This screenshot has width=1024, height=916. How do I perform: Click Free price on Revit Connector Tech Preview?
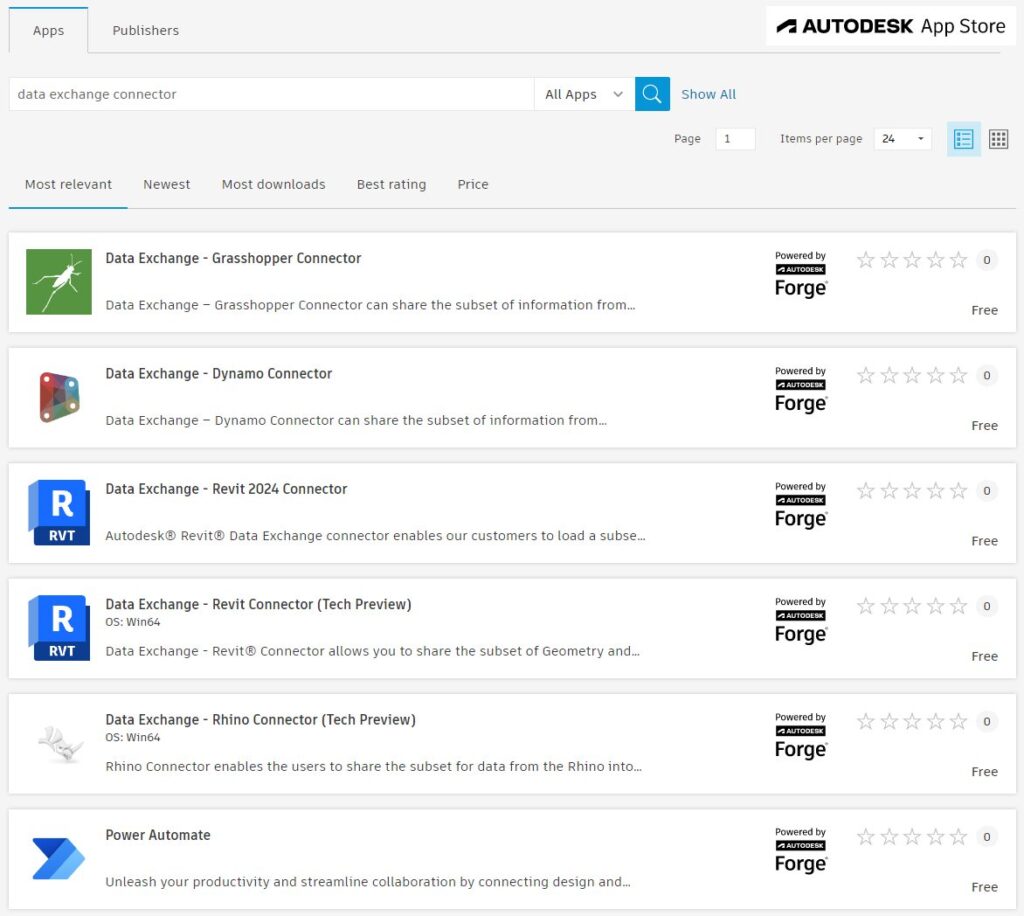(984, 656)
